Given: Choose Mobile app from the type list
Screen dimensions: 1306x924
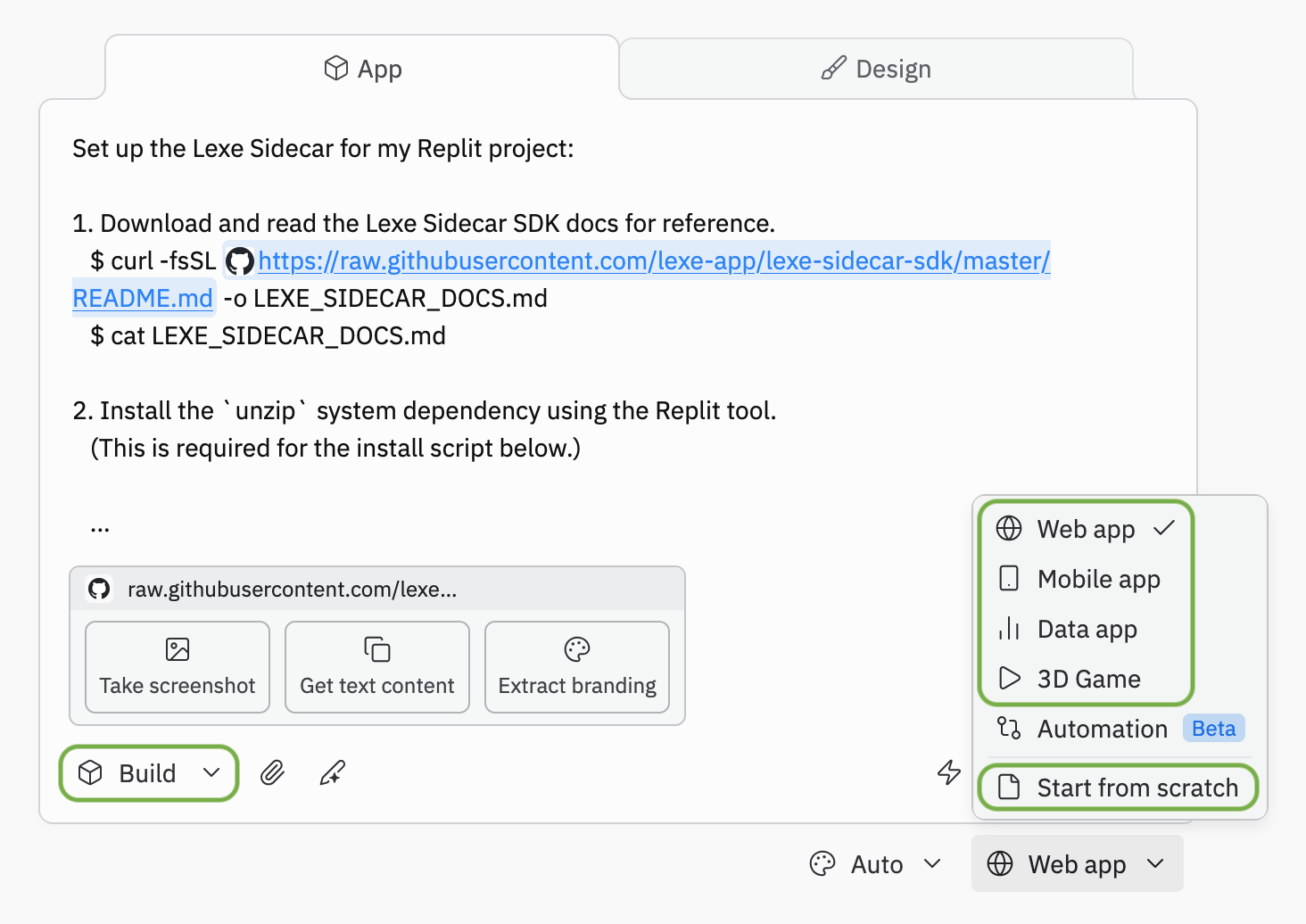Looking at the screenshot, I should pyautogui.click(x=1097, y=580).
